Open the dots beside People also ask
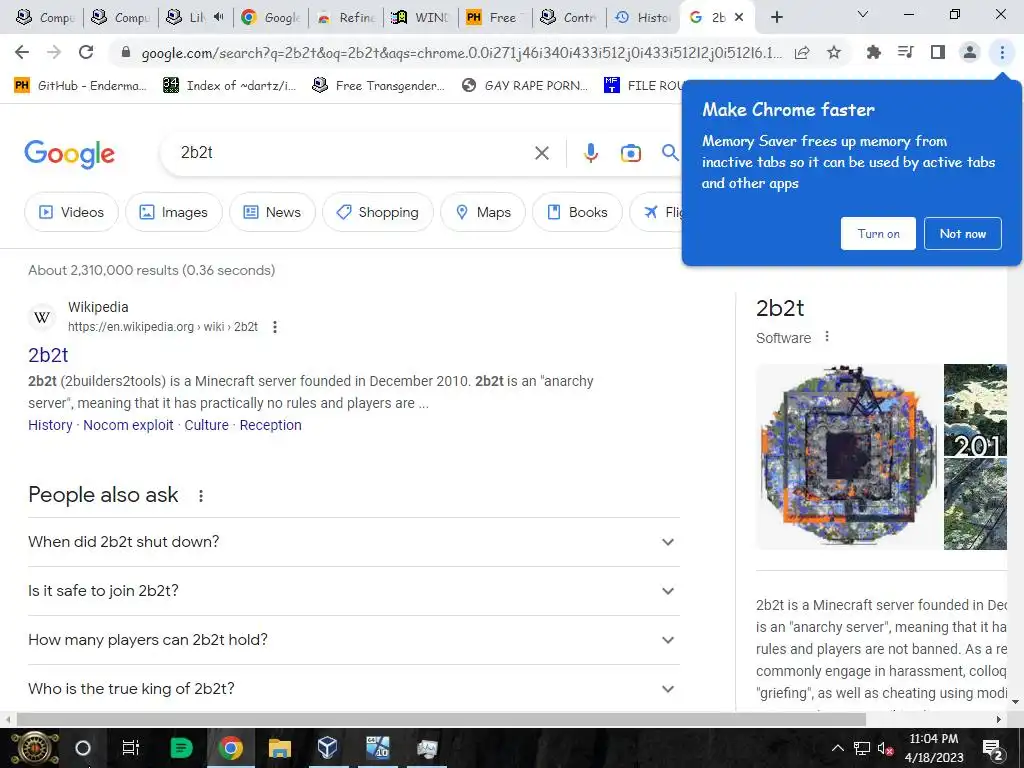This screenshot has height=768, width=1024. (201, 496)
